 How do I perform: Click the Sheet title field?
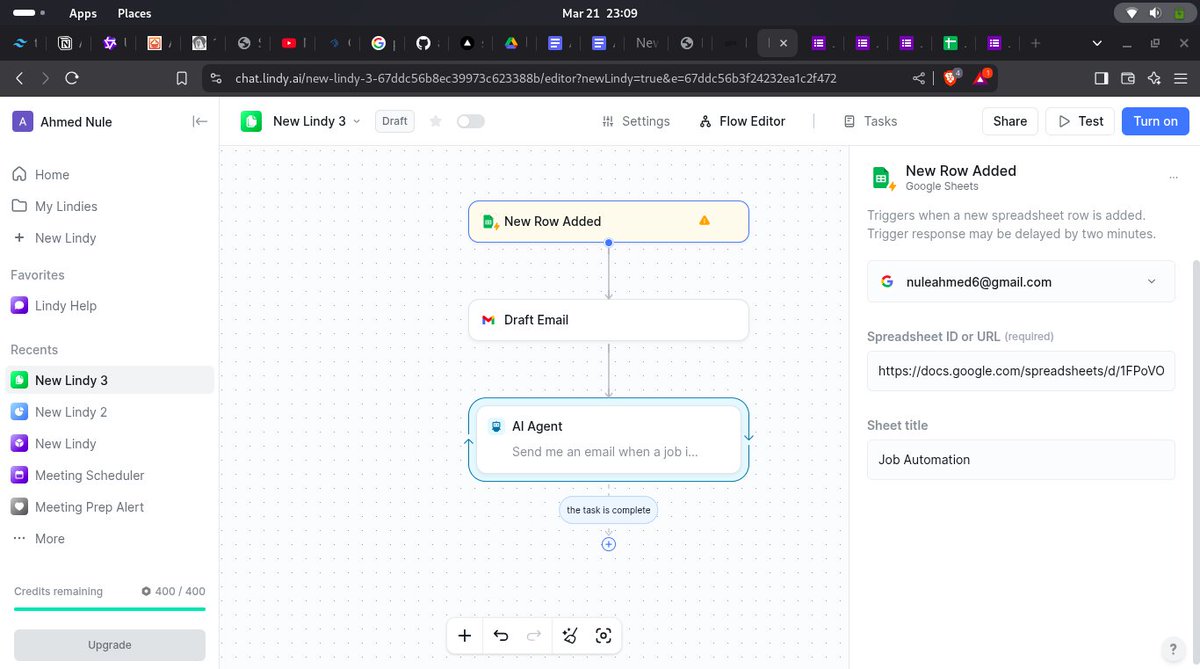(x=1021, y=460)
